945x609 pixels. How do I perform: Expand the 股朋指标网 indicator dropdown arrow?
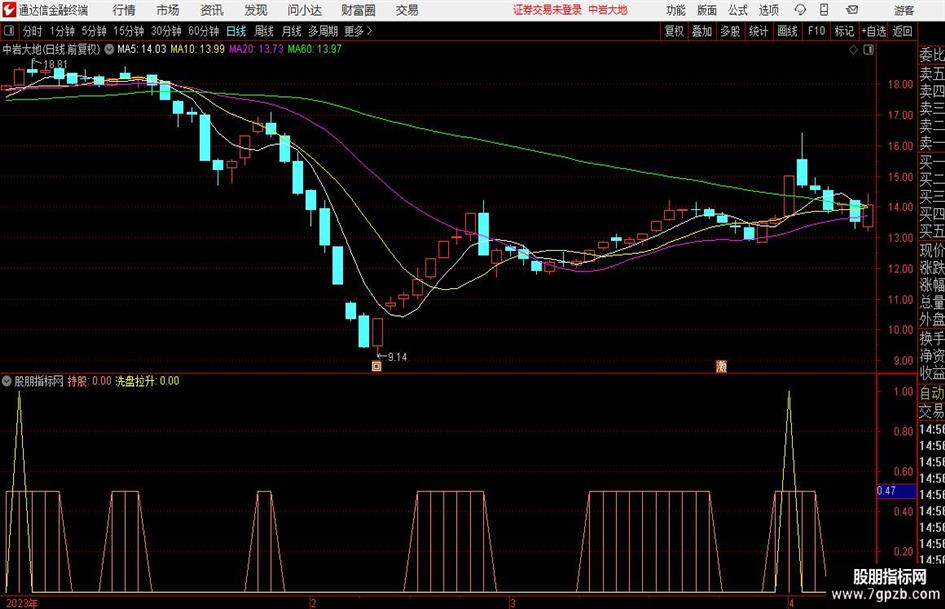[7, 381]
